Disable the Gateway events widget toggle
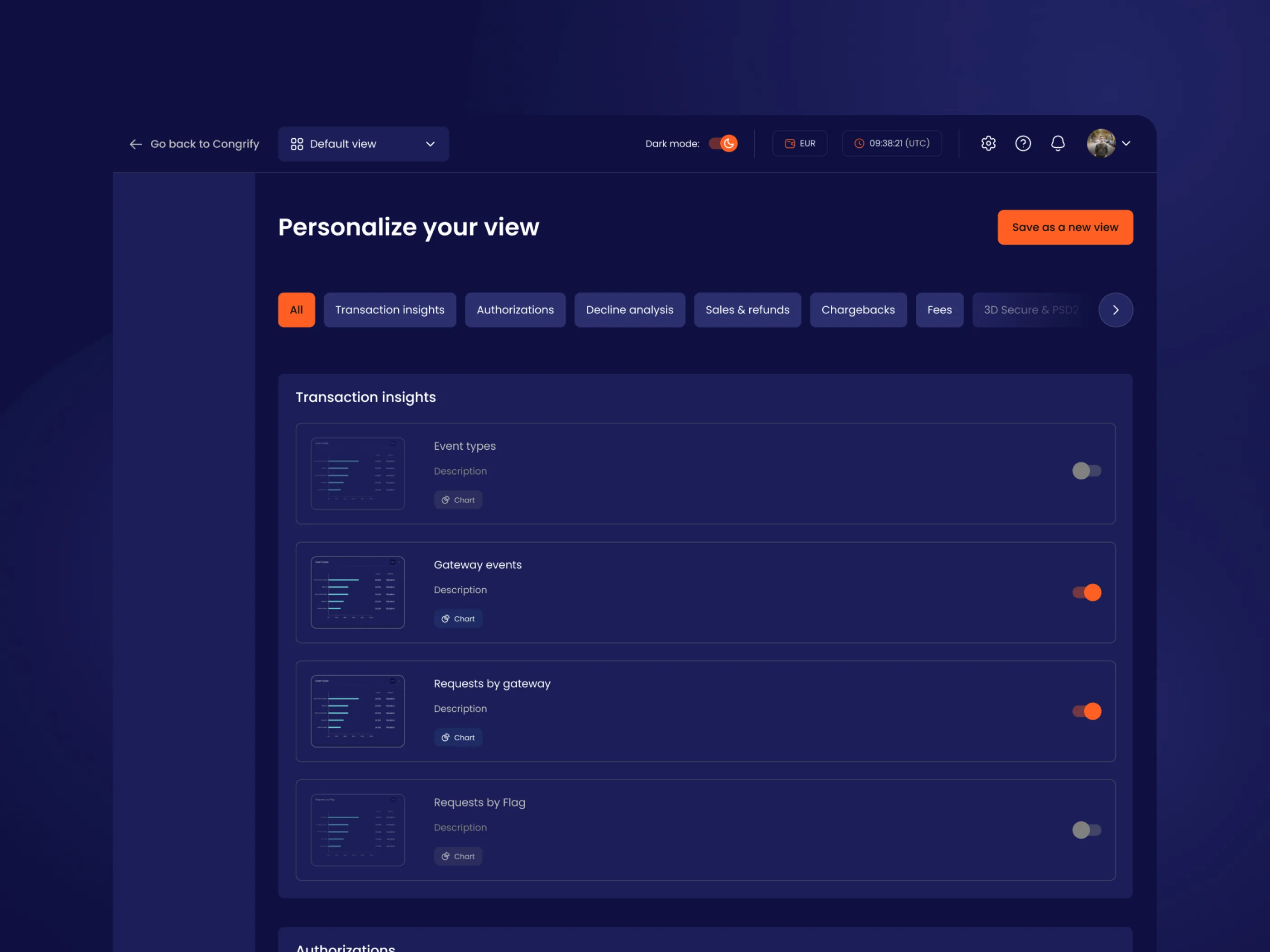This screenshot has height=952, width=1270. click(1086, 593)
